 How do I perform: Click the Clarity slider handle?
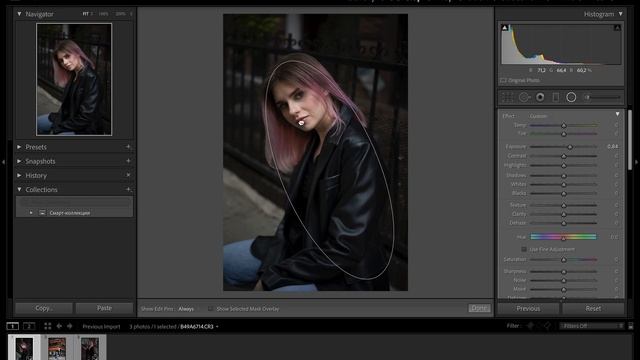click(x=564, y=214)
